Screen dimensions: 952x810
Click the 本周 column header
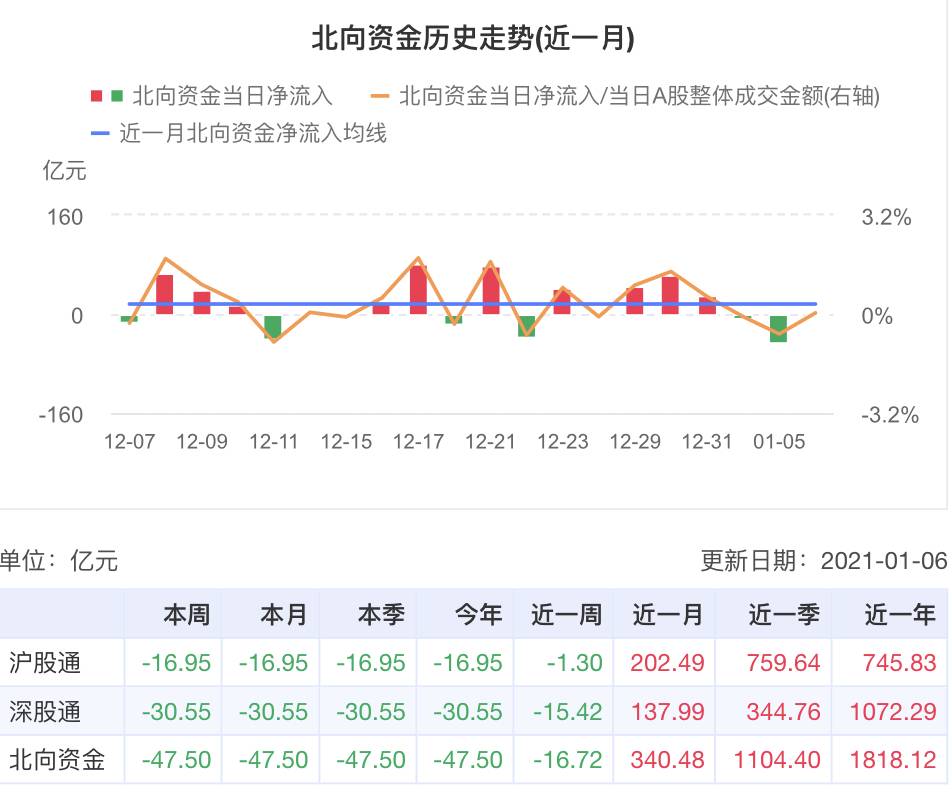[186, 614]
